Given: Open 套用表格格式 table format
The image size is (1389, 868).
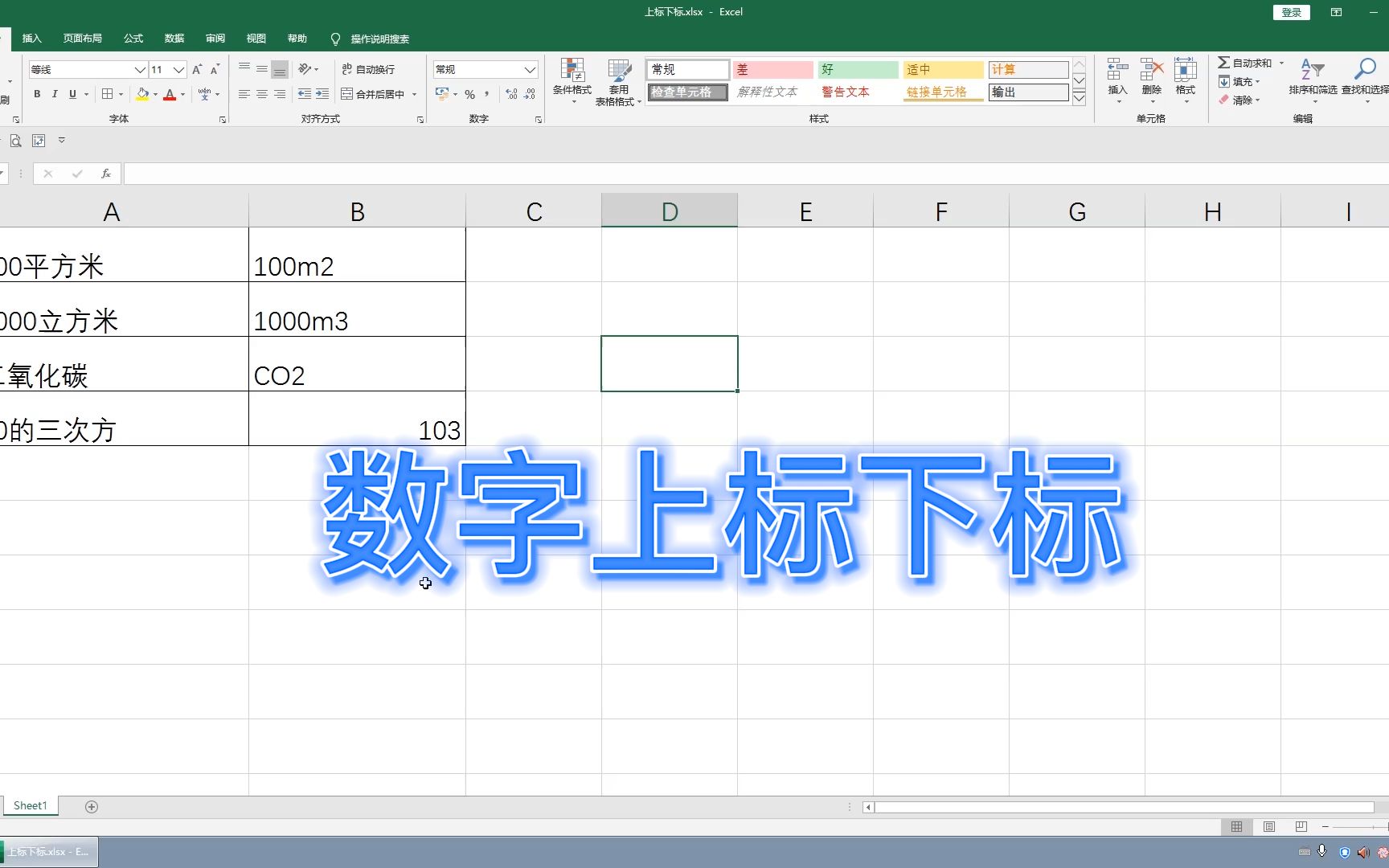Looking at the screenshot, I should pyautogui.click(x=618, y=82).
